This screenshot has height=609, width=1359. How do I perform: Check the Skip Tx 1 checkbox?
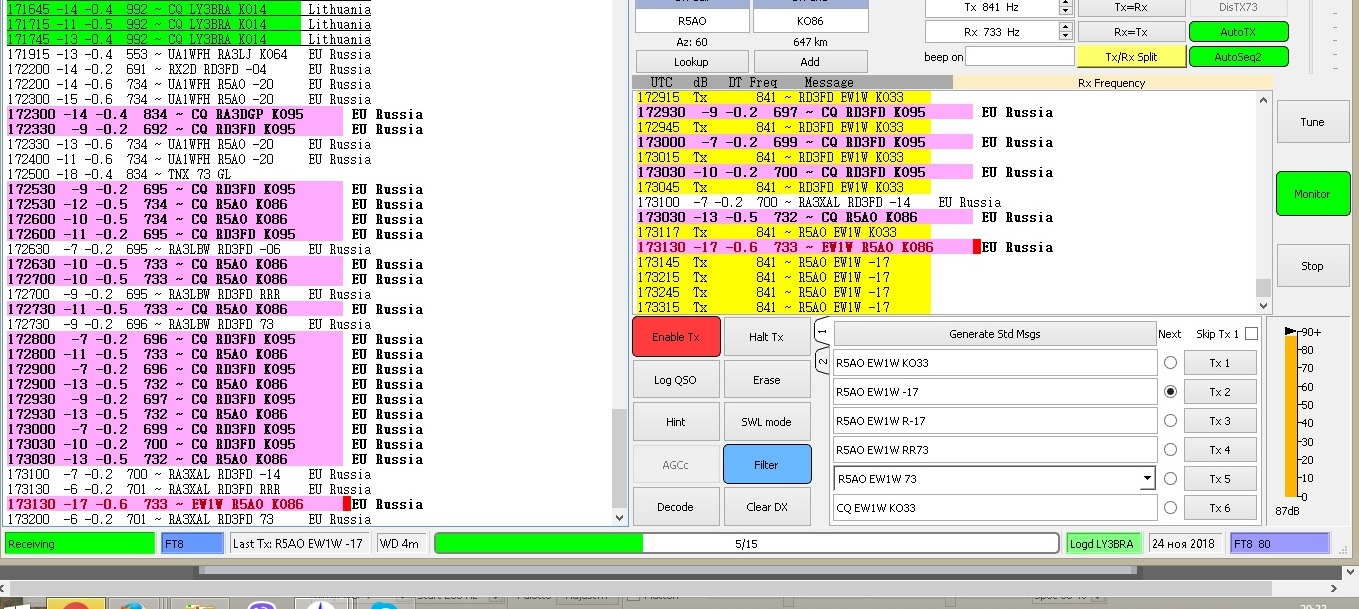click(1251, 334)
